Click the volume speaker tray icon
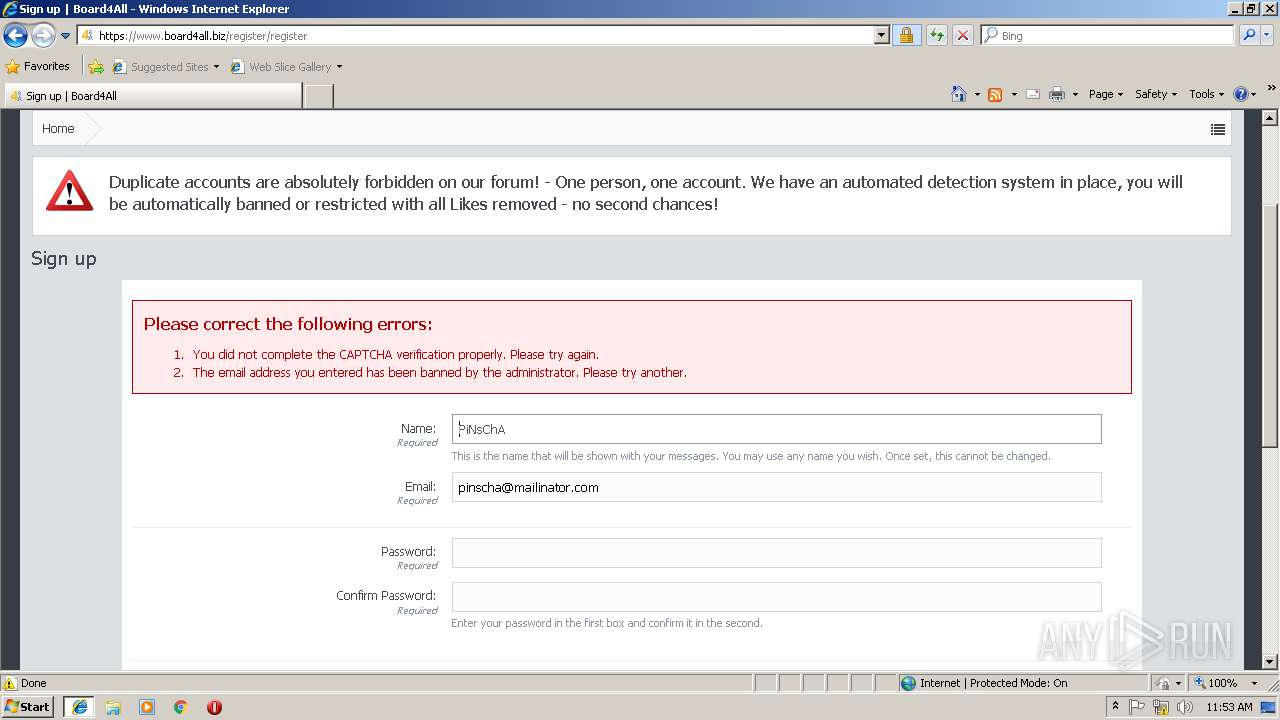 coord(1185,707)
